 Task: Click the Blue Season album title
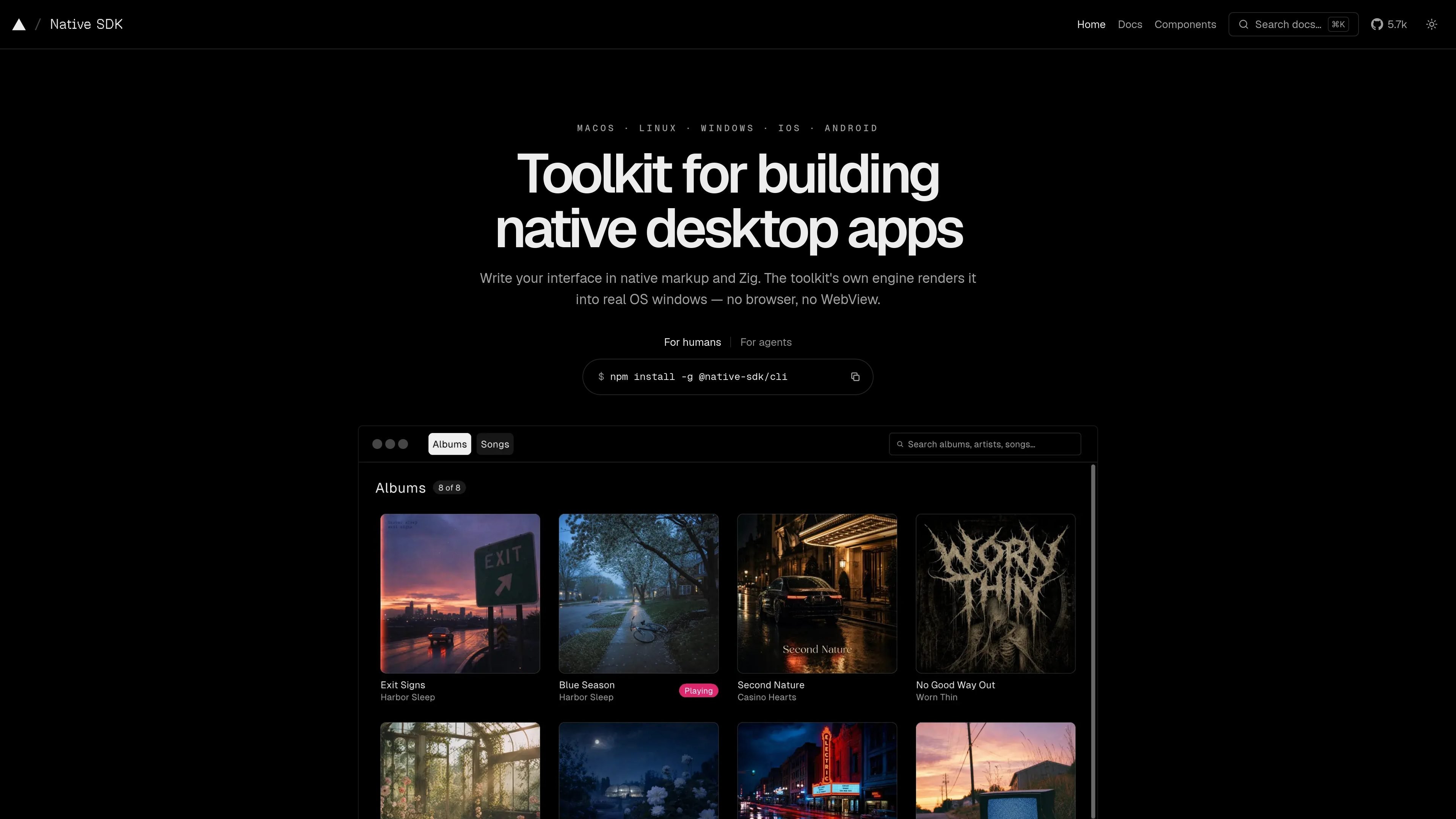[587, 684]
